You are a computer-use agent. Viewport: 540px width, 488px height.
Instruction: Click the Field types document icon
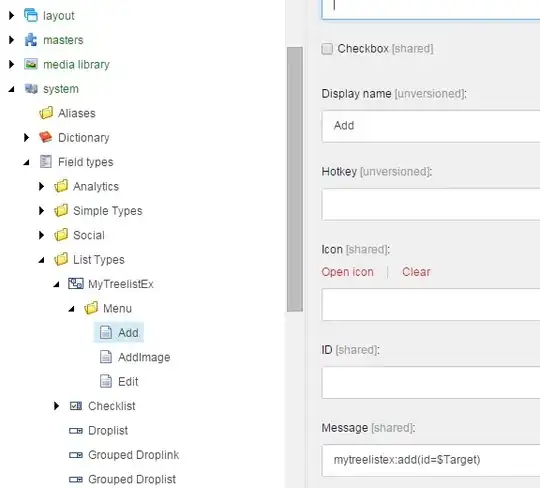46,162
